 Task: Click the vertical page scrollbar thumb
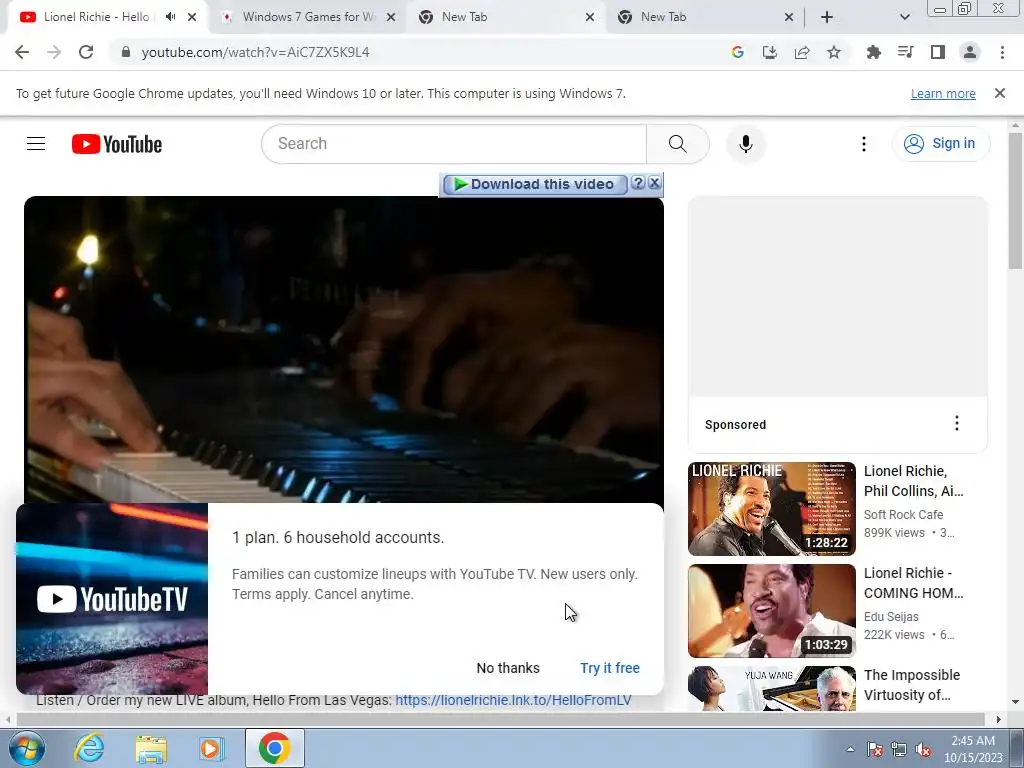pos(1015,200)
